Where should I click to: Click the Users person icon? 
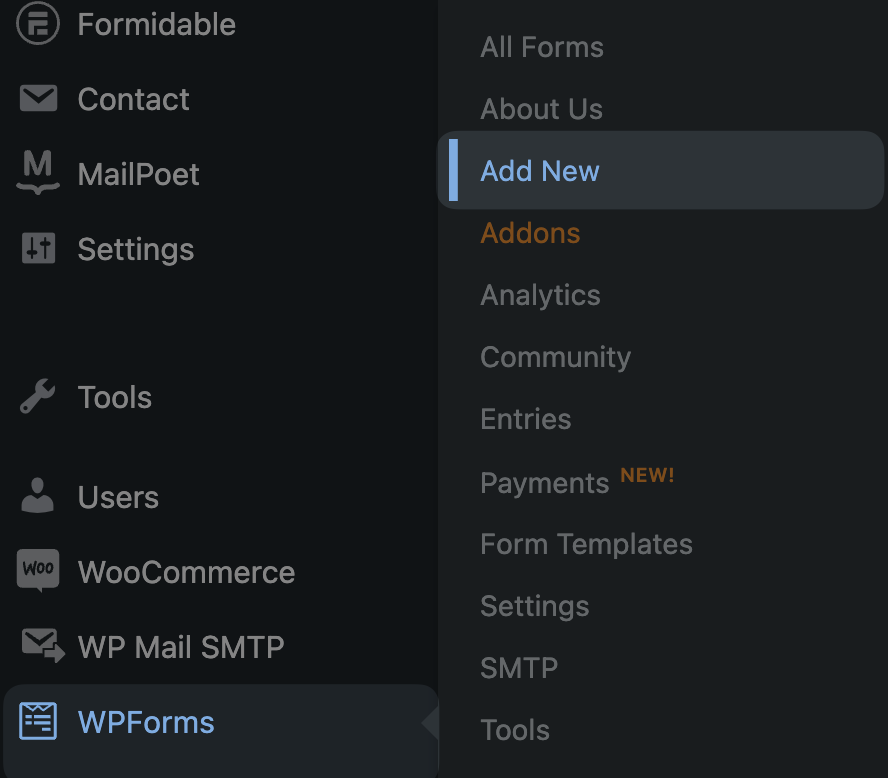(37, 495)
